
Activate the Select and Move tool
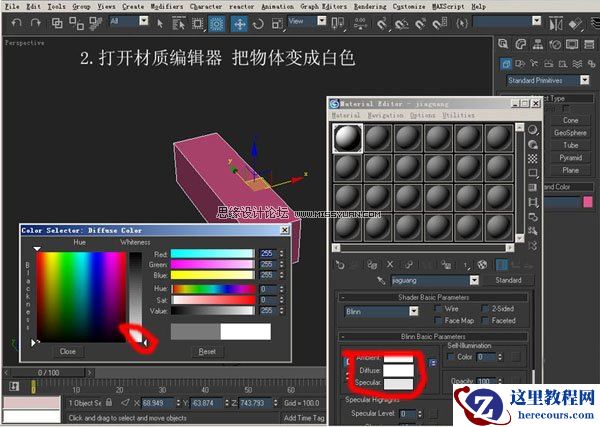point(240,24)
